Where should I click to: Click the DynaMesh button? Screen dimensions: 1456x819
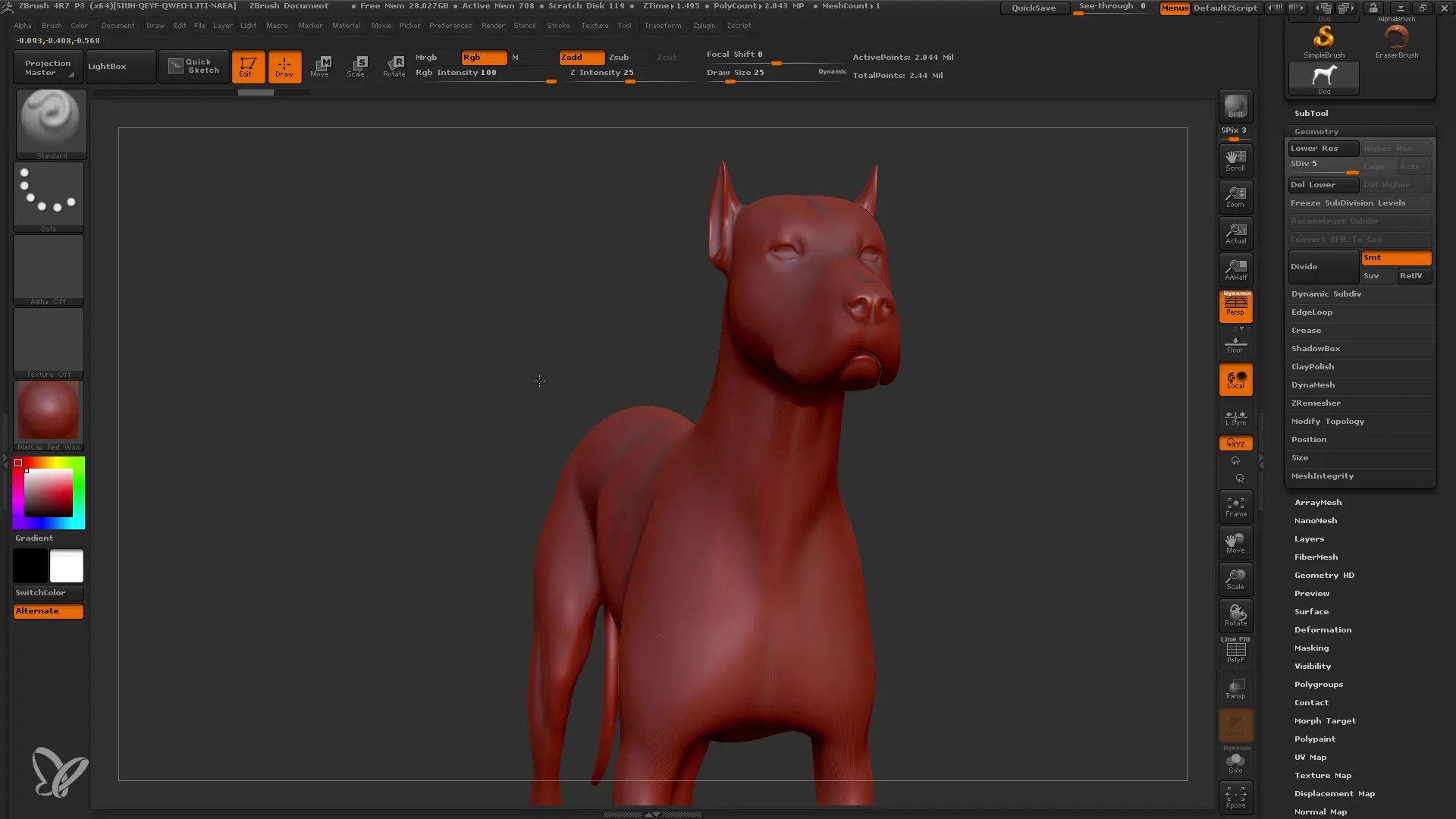(1312, 384)
